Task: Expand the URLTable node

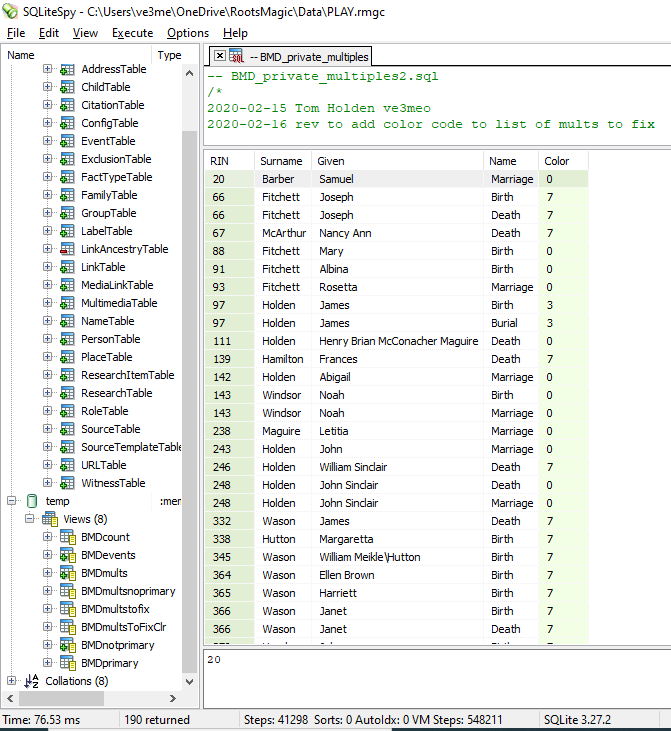Action: click(48, 465)
